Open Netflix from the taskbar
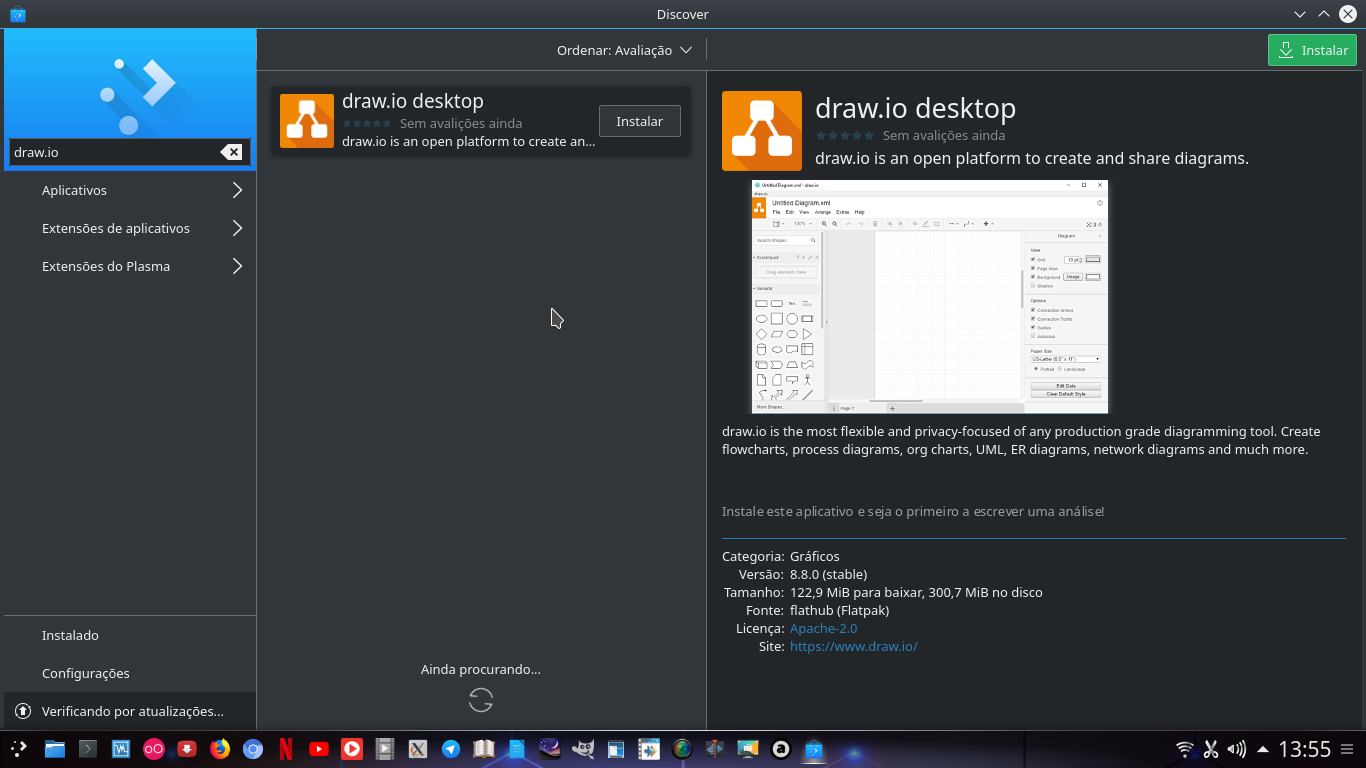 click(x=285, y=748)
